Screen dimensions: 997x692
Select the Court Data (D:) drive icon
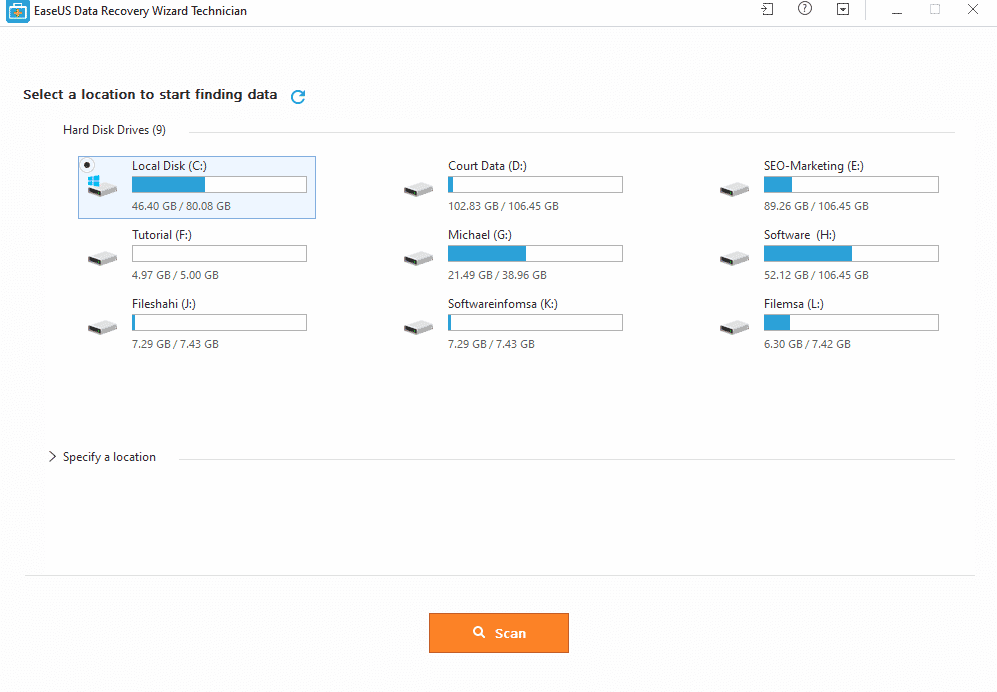click(418, 190)
